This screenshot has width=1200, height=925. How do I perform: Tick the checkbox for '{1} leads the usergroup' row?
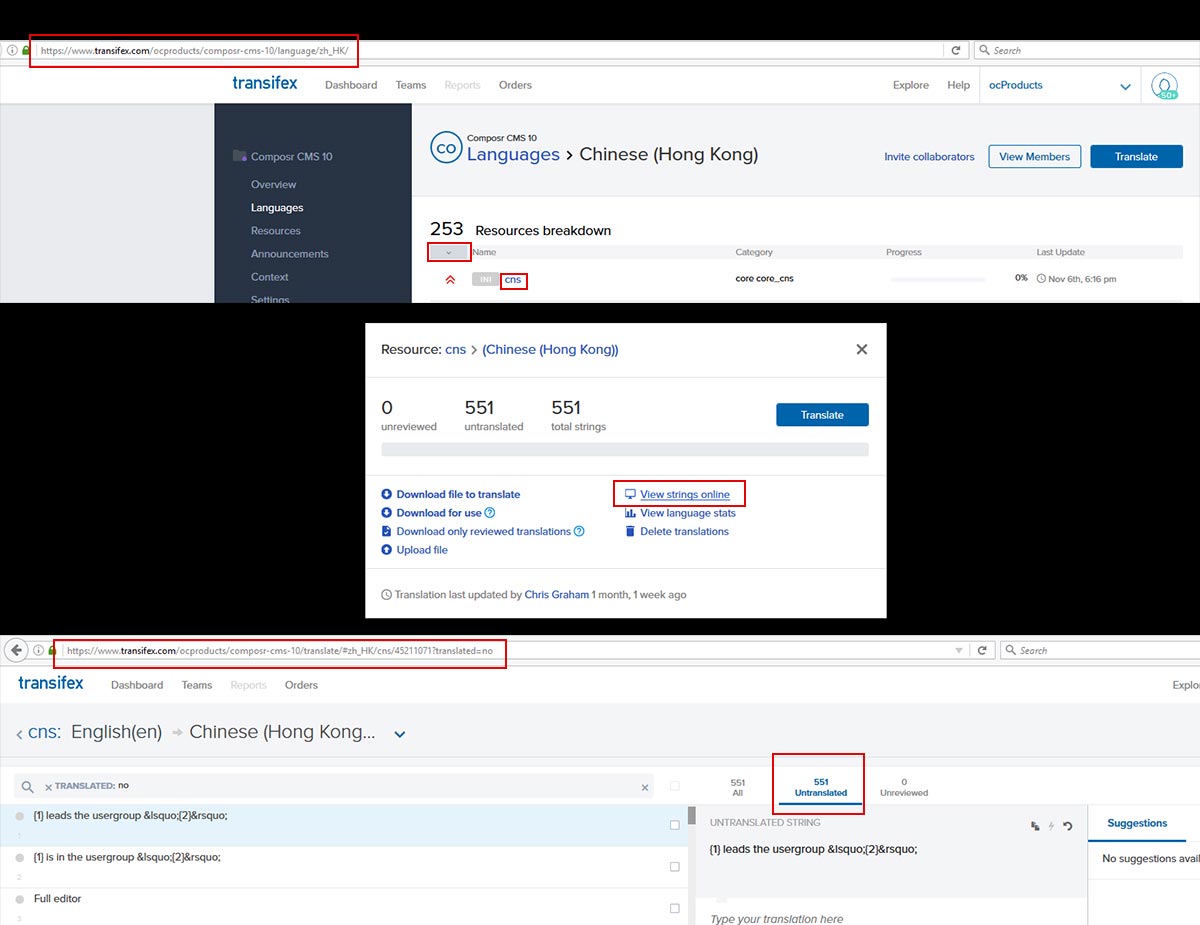pyautogui.click(x=675, y=825)
